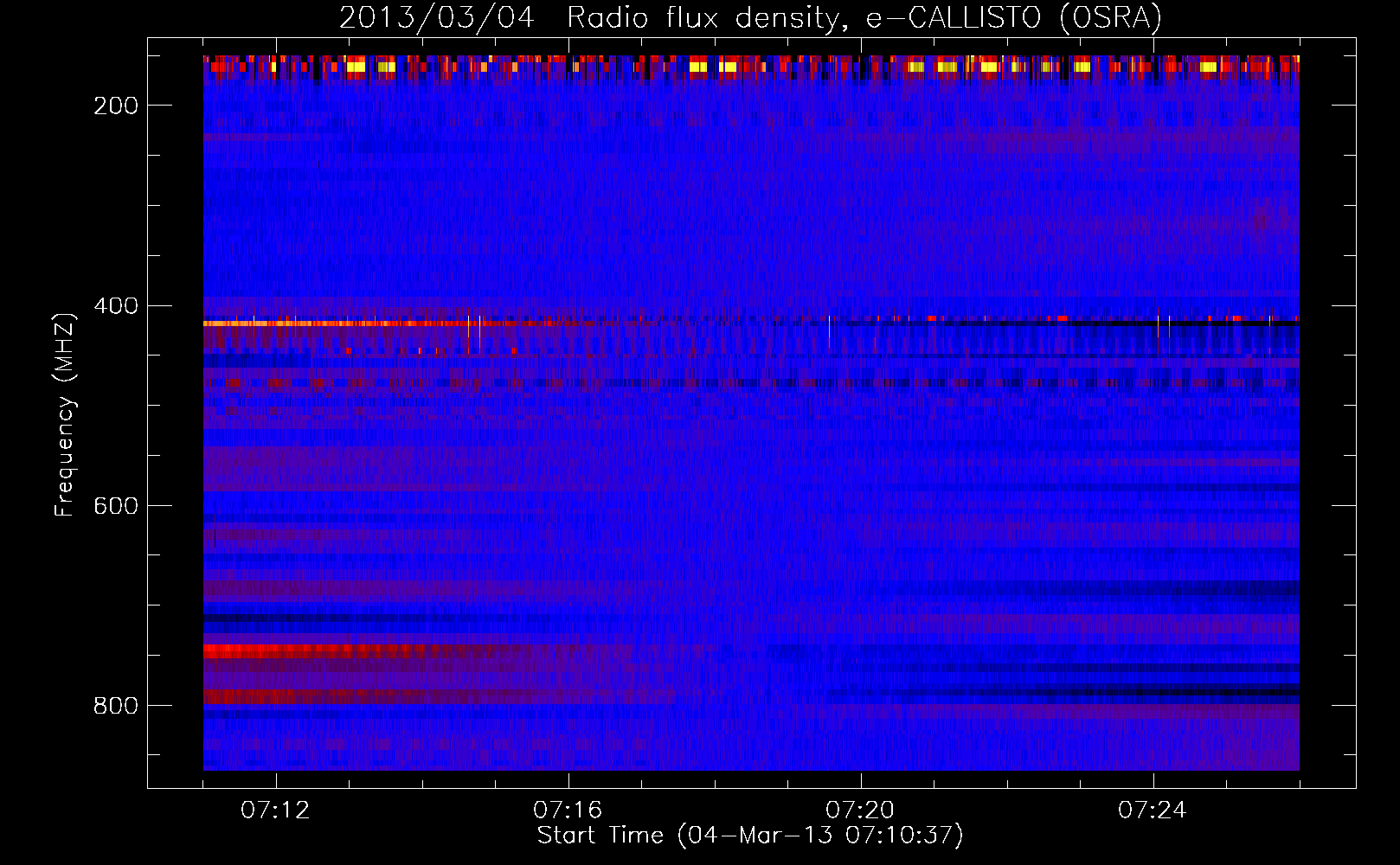1400x865 pixels.
Task: Click the 'Frequency (MHZ)' y-axis label
Action: [65, 414]
